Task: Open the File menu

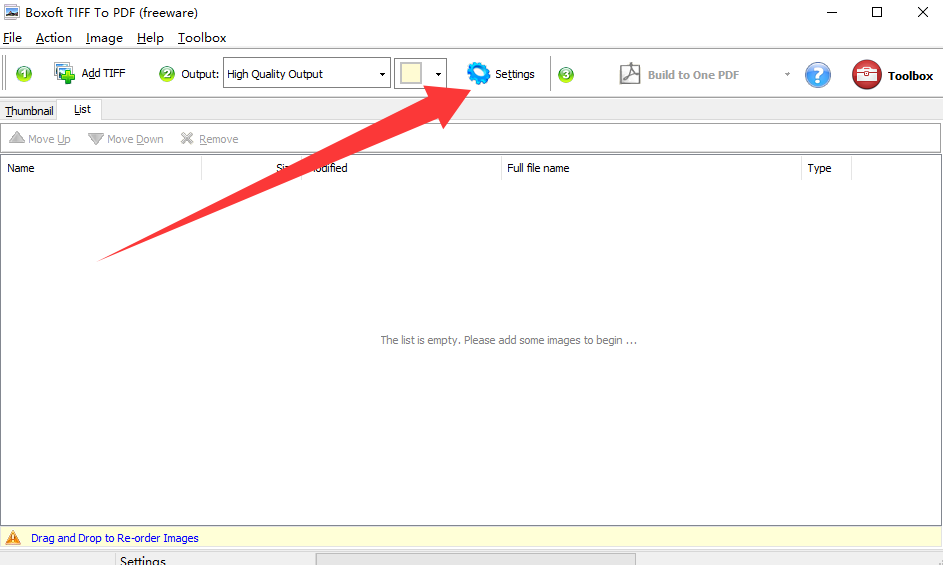Action: pyautogui.click(x=12, y=38)
